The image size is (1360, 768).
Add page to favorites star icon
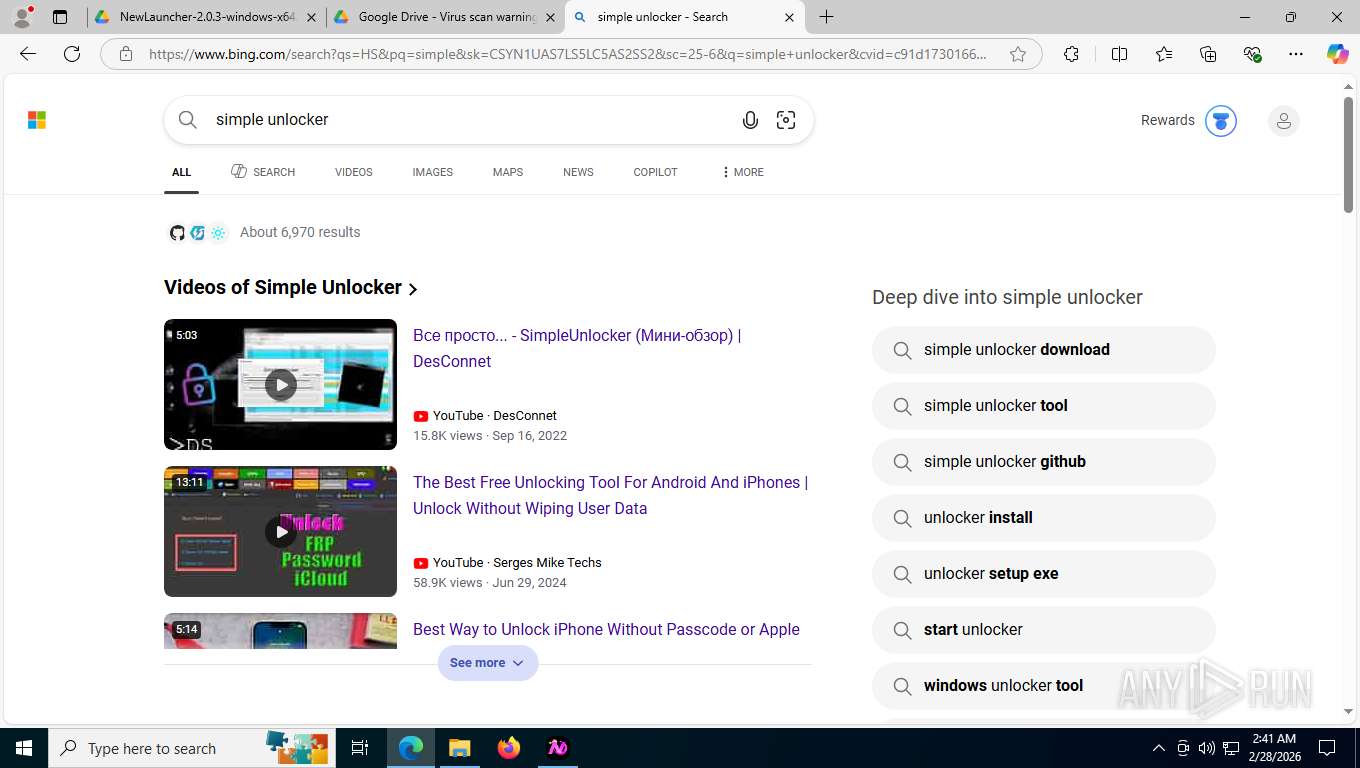1018,54
